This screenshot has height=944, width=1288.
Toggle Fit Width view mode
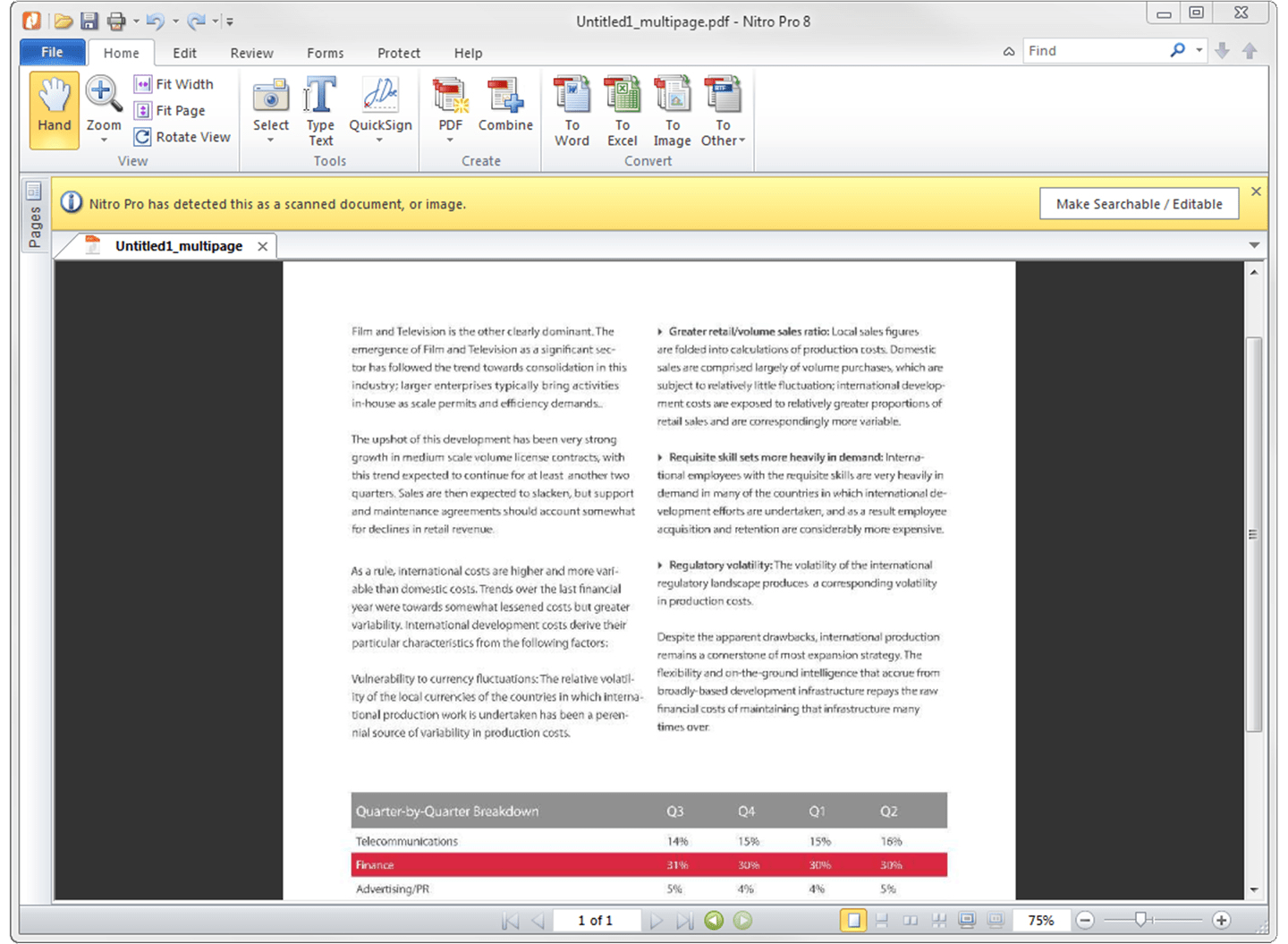pyautogui.click(x=175, y=83)
